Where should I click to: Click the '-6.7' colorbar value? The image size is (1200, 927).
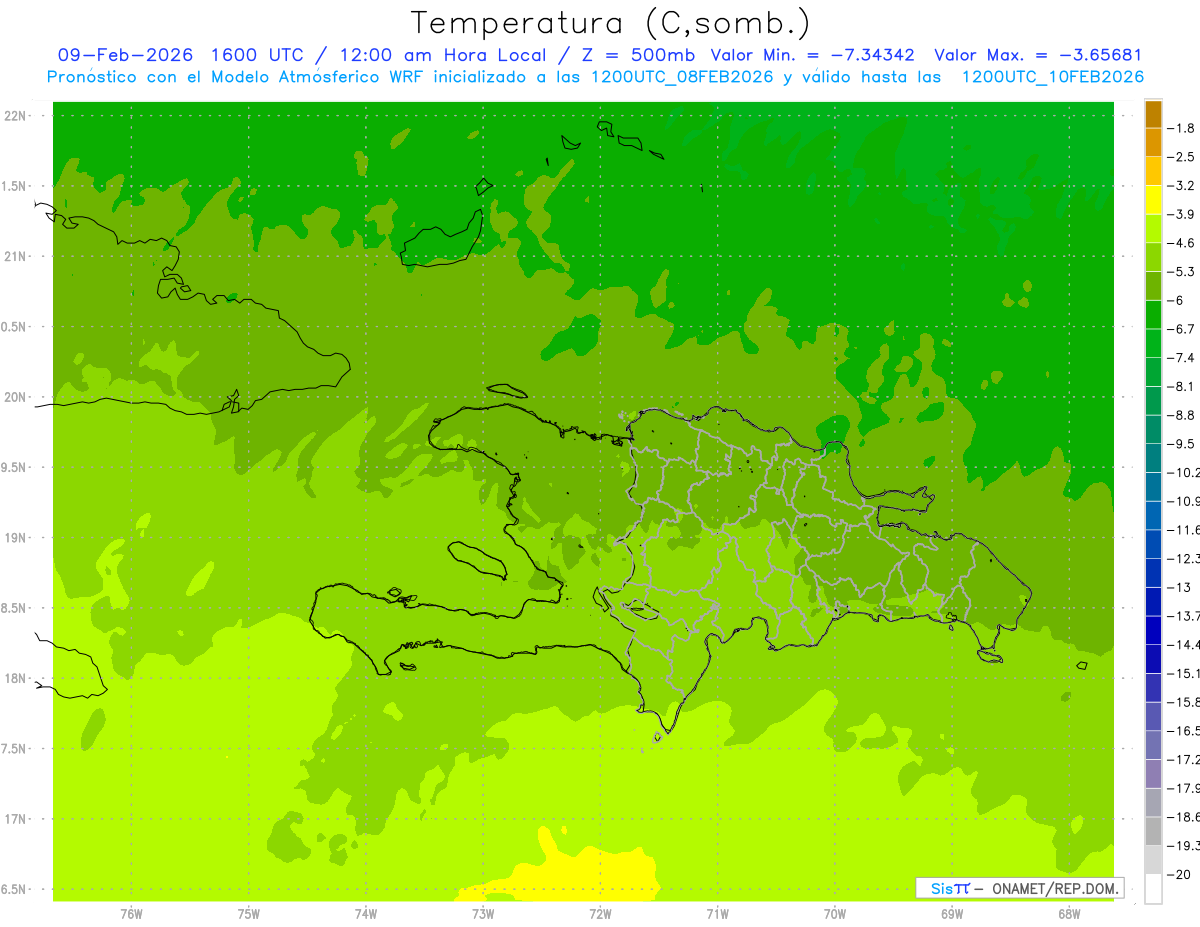(1181, 329)
